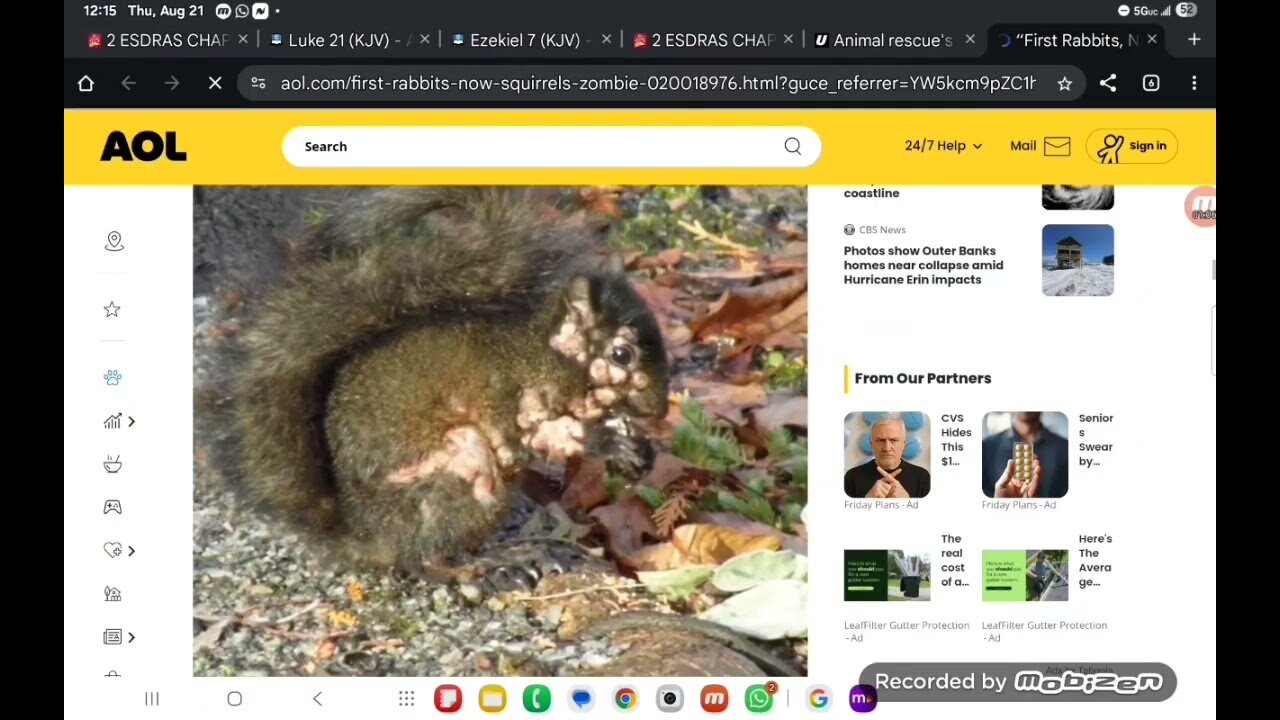Image resolution: width=1280 pixels, height=720 pixels.
Task: Switch to the Luke 21 (KJV) tab
Action: tap(340, 40)
